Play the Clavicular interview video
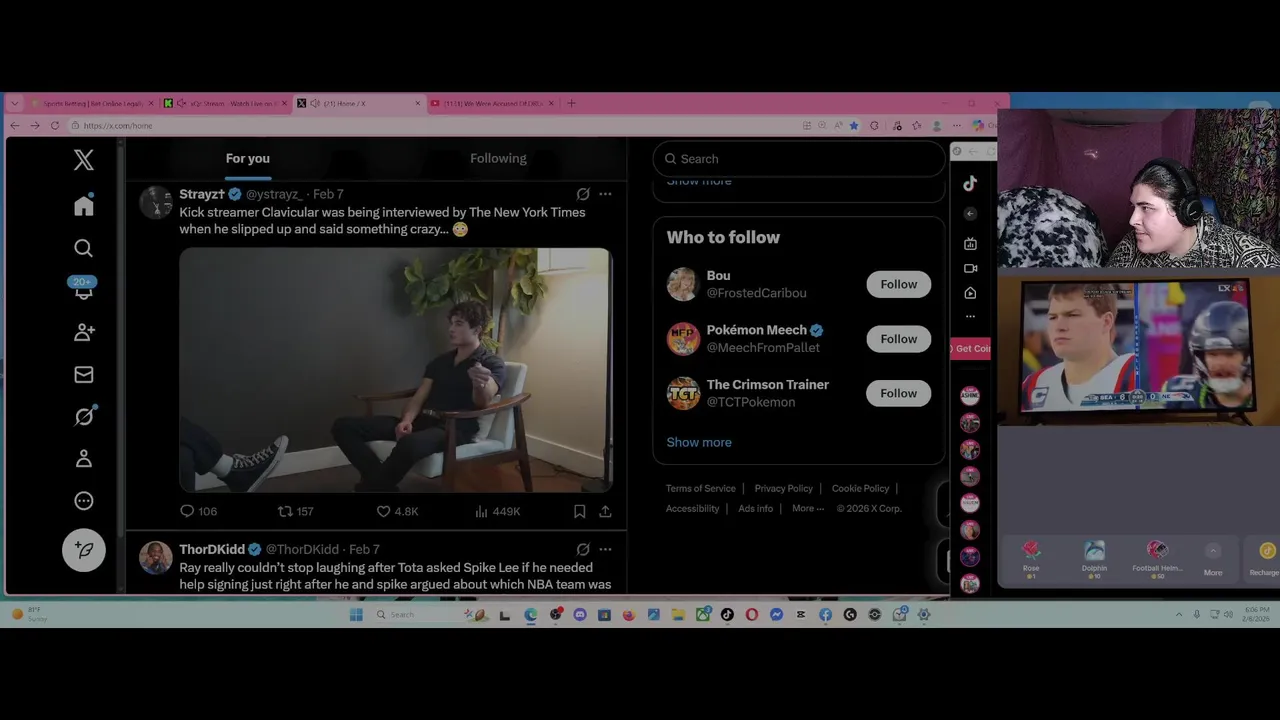Screen dimensions: 1280x720 [x=396, y=370]
